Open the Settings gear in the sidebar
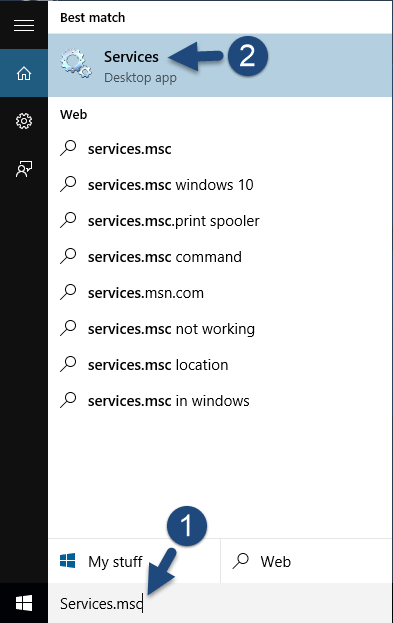 (x=24, y=121)
